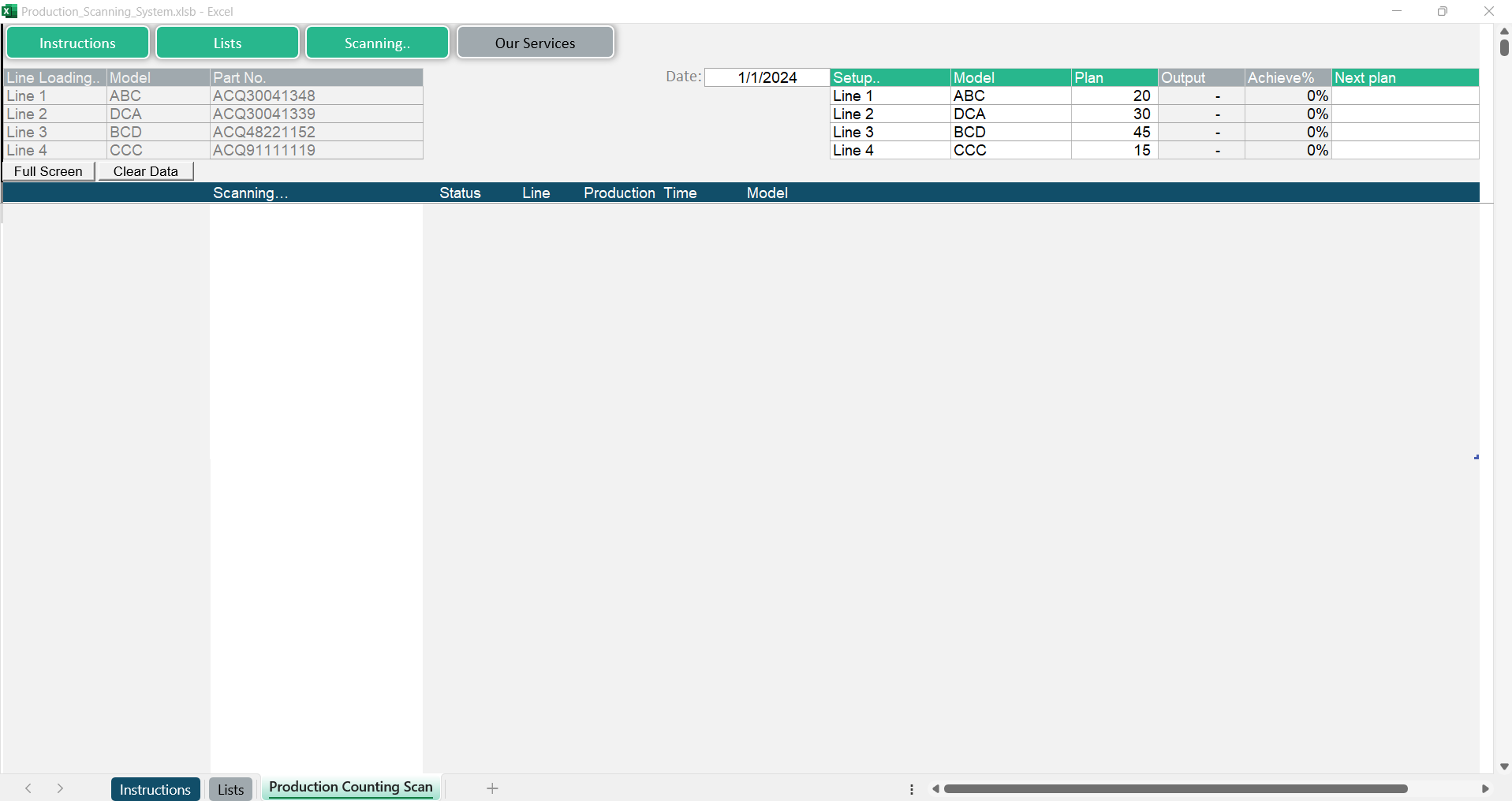Click the three-dot sheet tab options handle
Image resolution: width=1512 pixels, height=801 pixels.
pyautogui.click(x=912, y=788)
